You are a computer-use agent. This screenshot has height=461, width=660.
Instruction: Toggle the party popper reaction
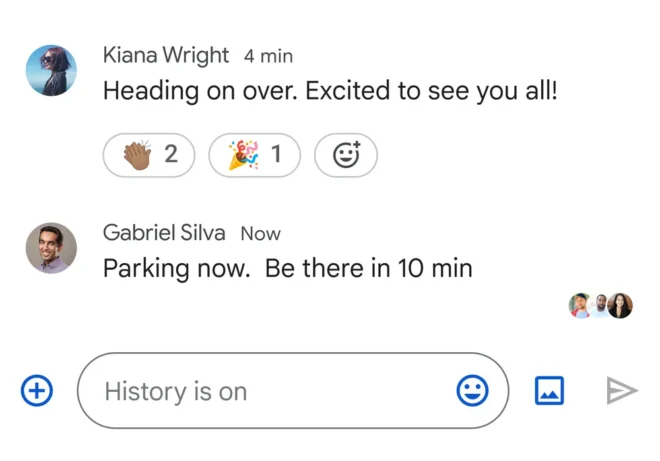tap(255, 155)
